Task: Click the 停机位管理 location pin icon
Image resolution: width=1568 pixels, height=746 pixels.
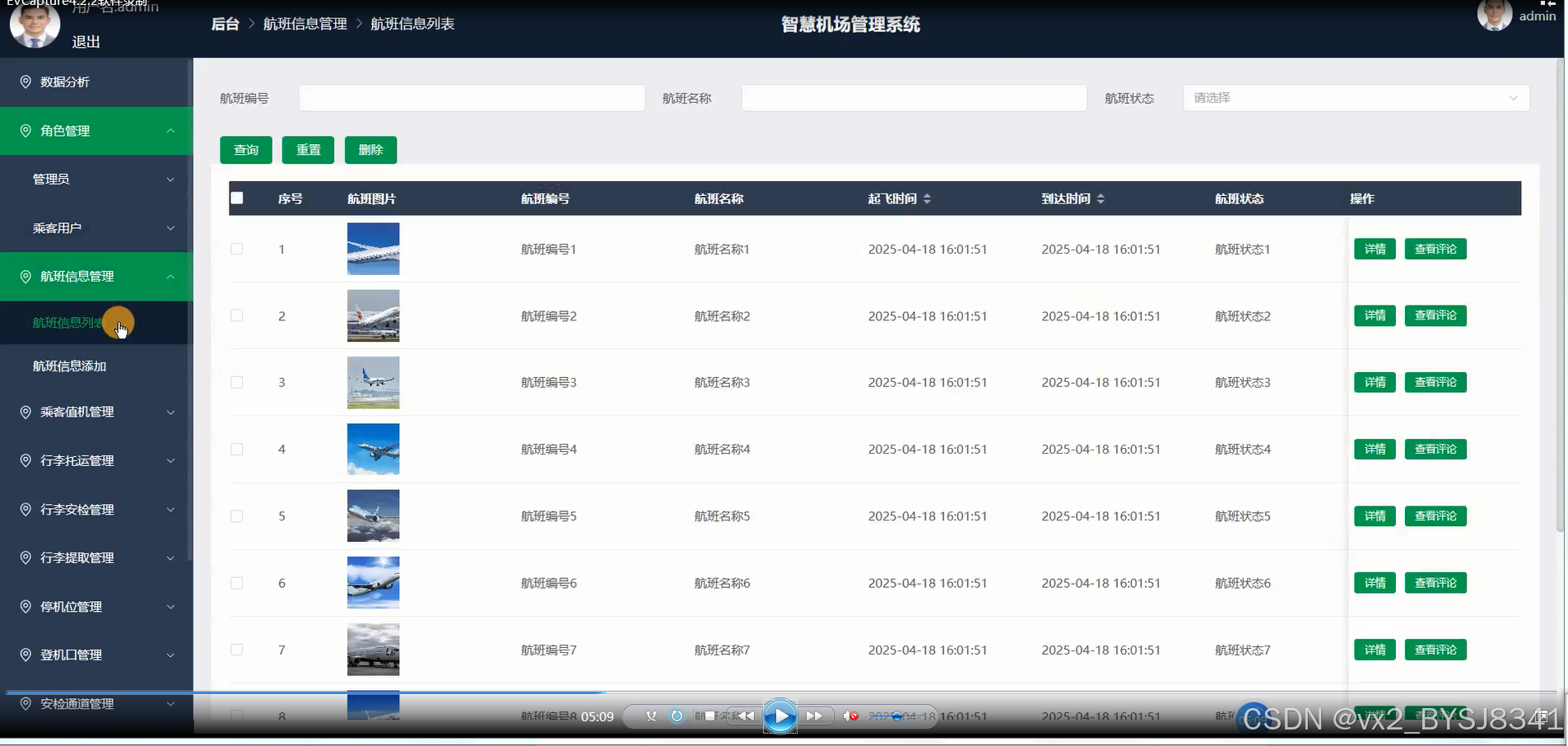Action: pos(26,607)
